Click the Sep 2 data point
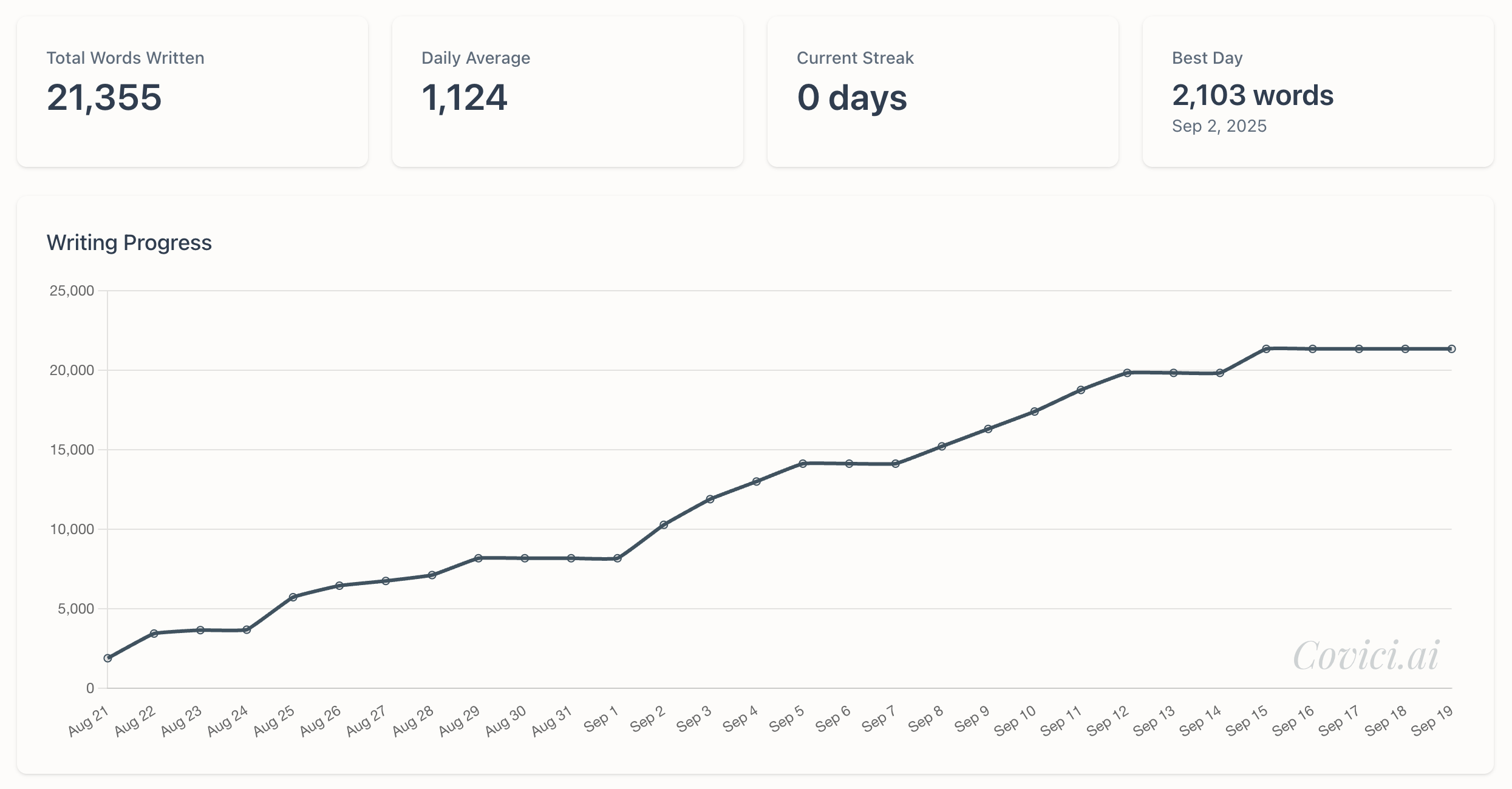The image size is (1512, 789). (x=664, y=525)
